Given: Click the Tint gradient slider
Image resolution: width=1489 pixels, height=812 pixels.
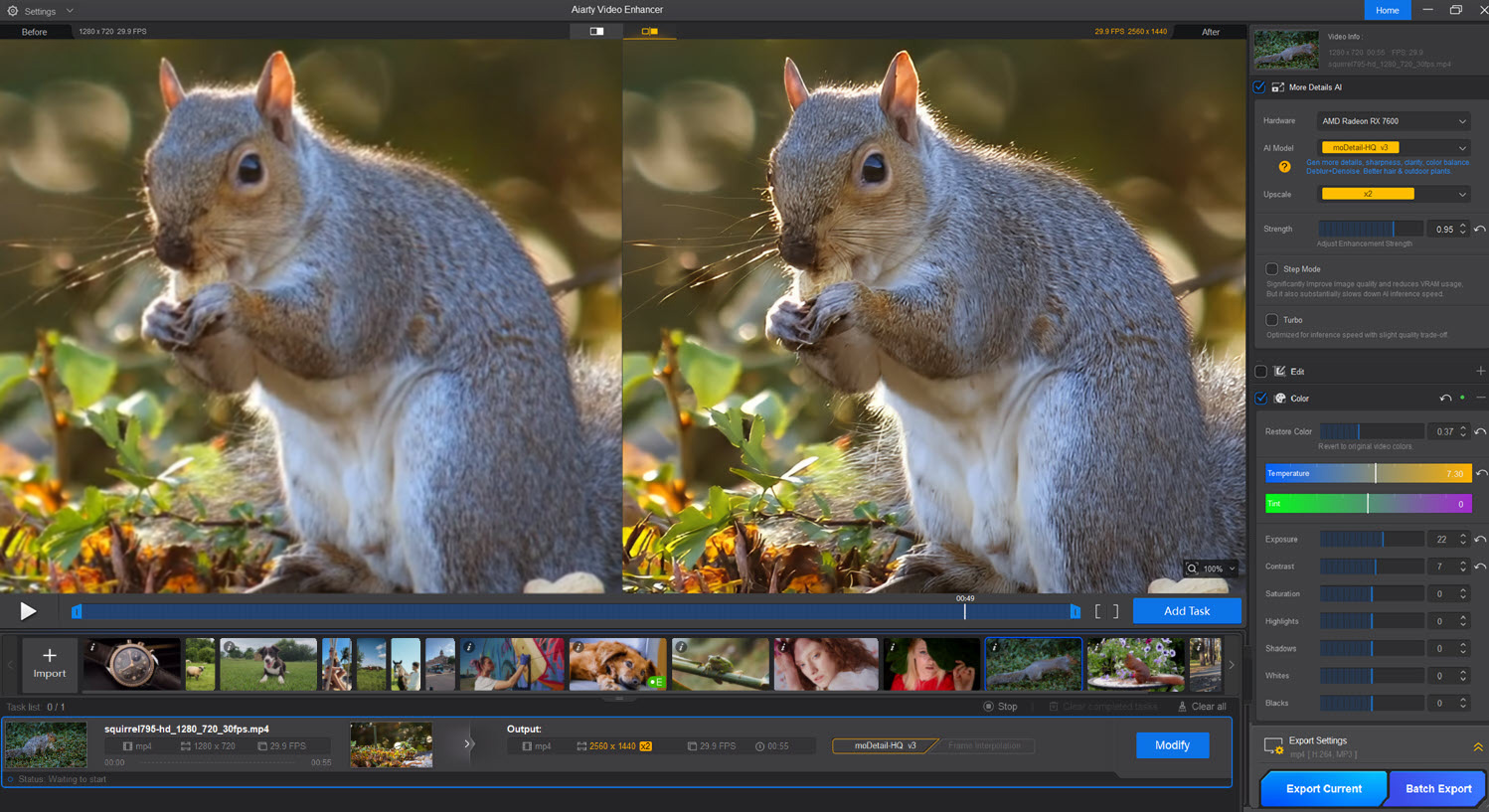Looking at the screenshot, I should pyautogui.click(x=1368, y=504).
